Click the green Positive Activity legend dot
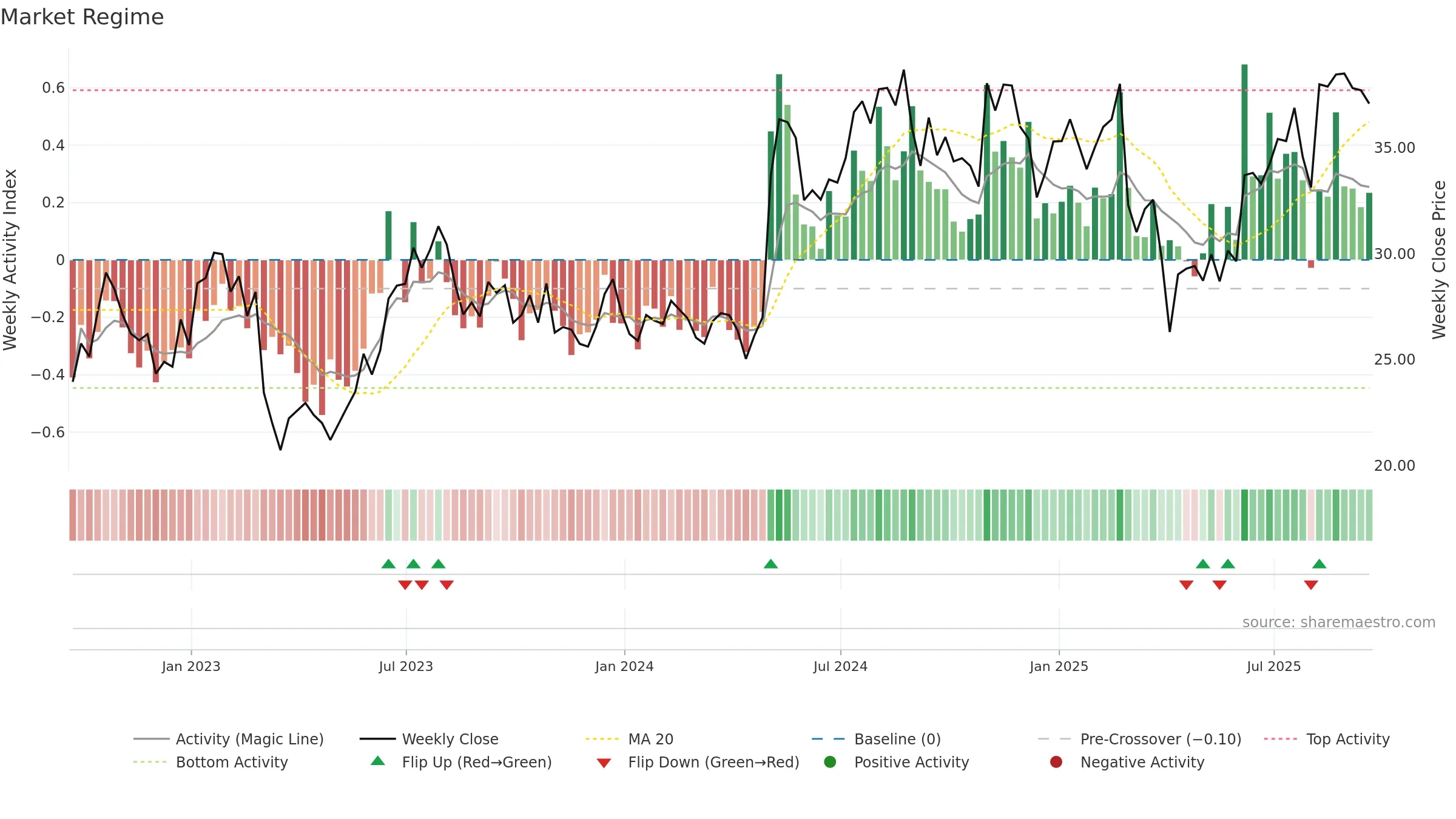 coord(830,762)
